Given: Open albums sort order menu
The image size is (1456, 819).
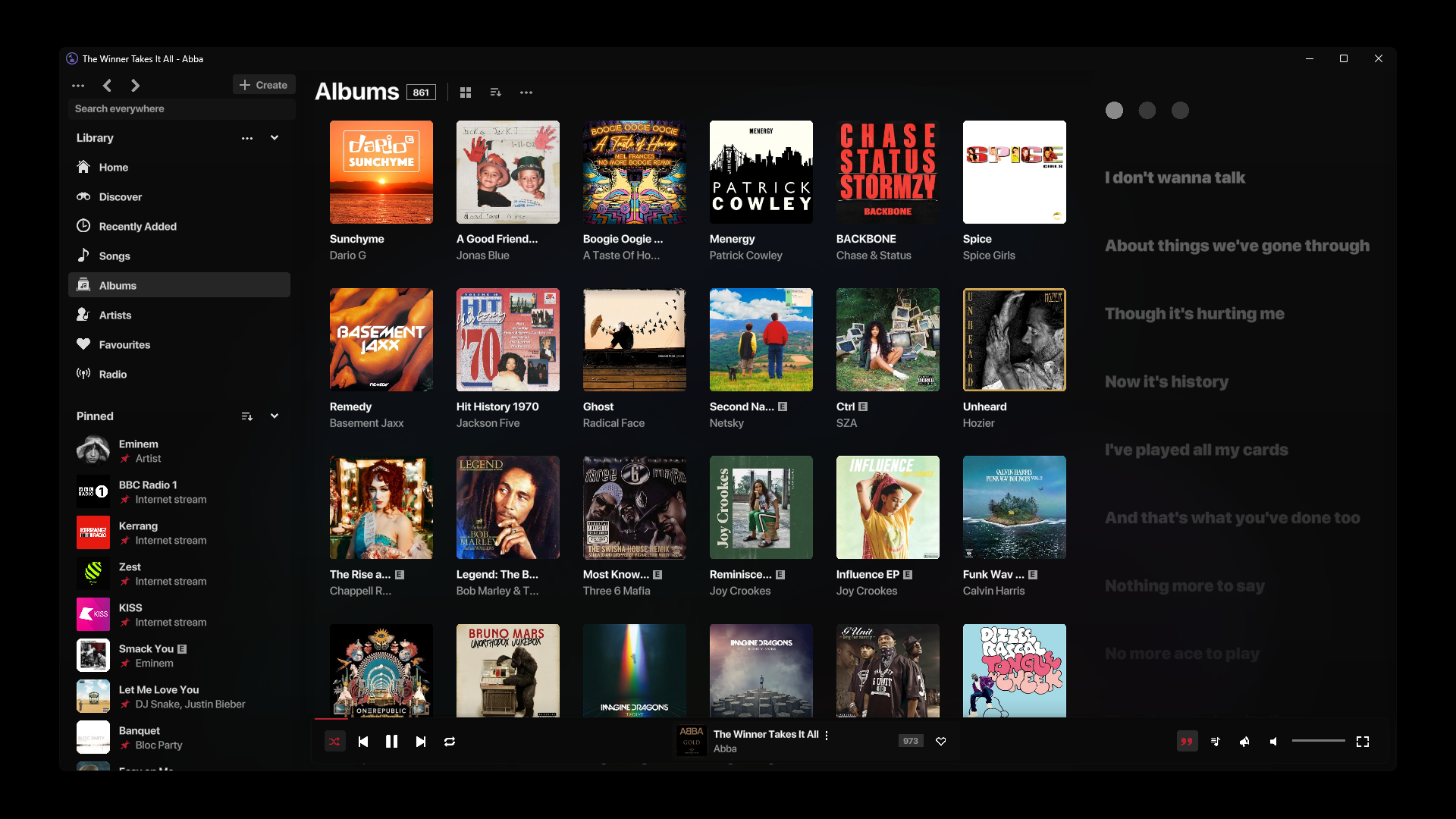Looking at the screenshot, I should pyautogui.click(x=496, y=93).
